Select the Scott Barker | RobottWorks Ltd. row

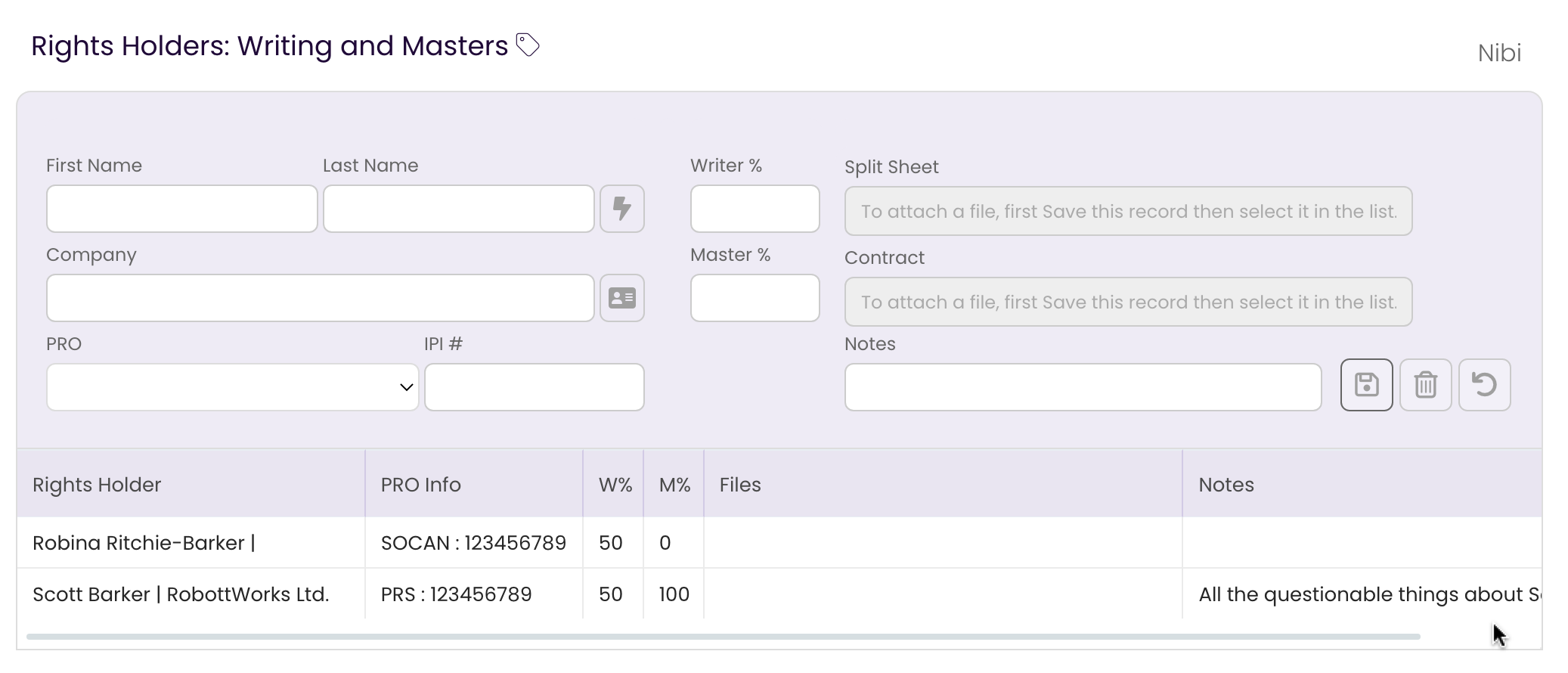tap(779, 594)
